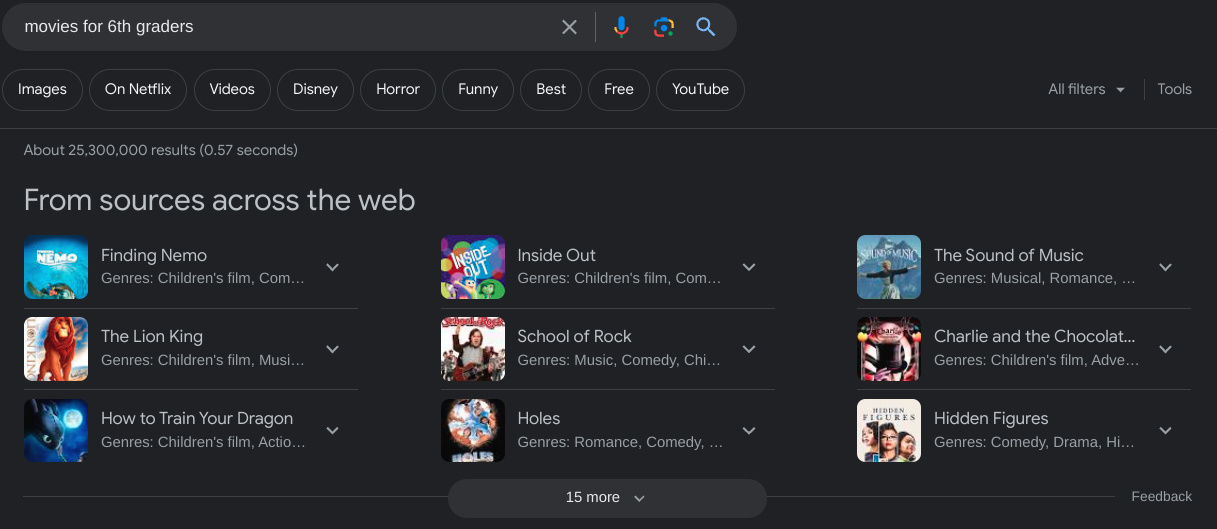Select the Images filter chip
This screenshot has width=1217, height=529.
point(42,89)
